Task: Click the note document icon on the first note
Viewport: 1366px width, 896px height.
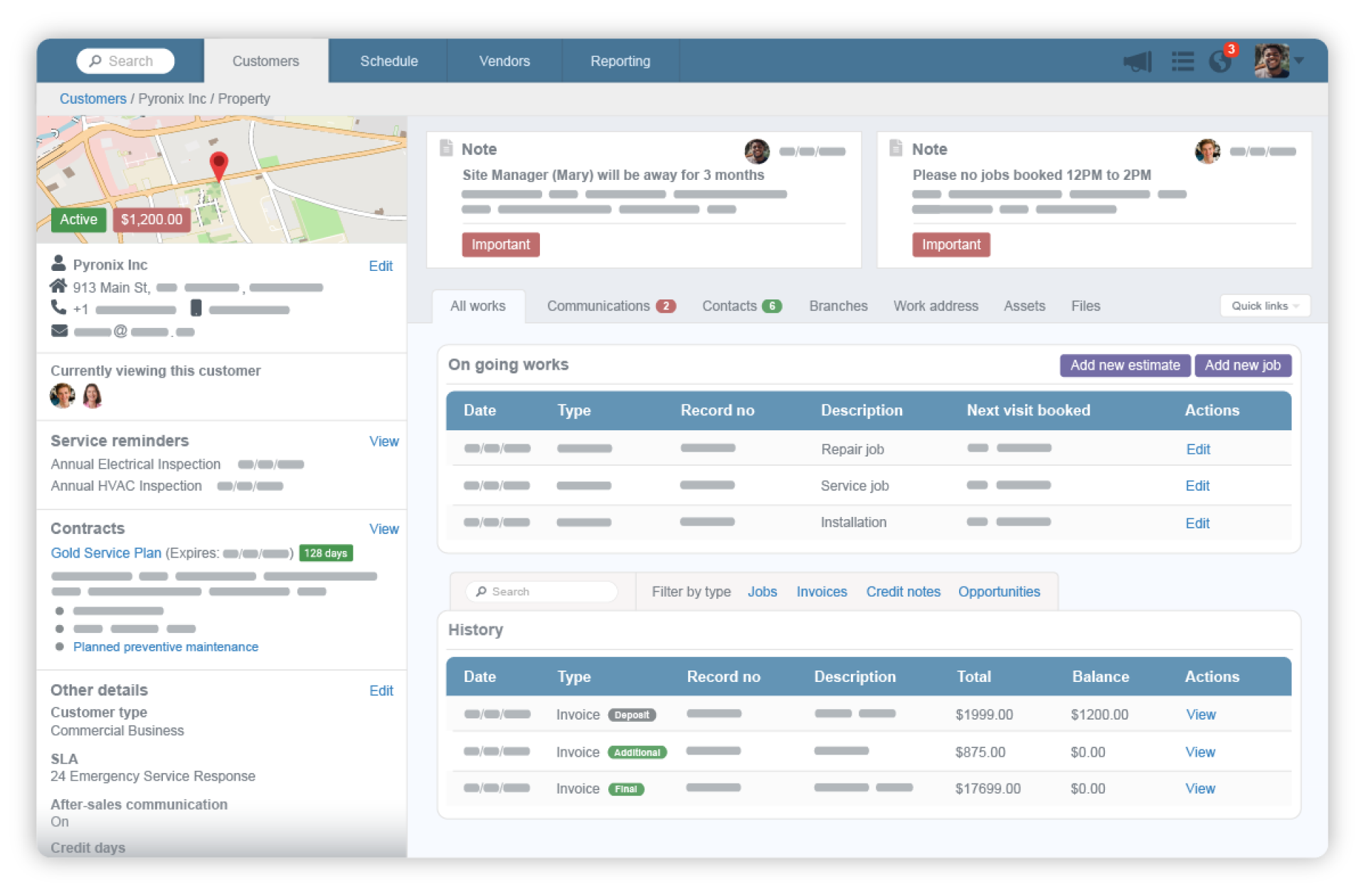Action: [447, 148]
